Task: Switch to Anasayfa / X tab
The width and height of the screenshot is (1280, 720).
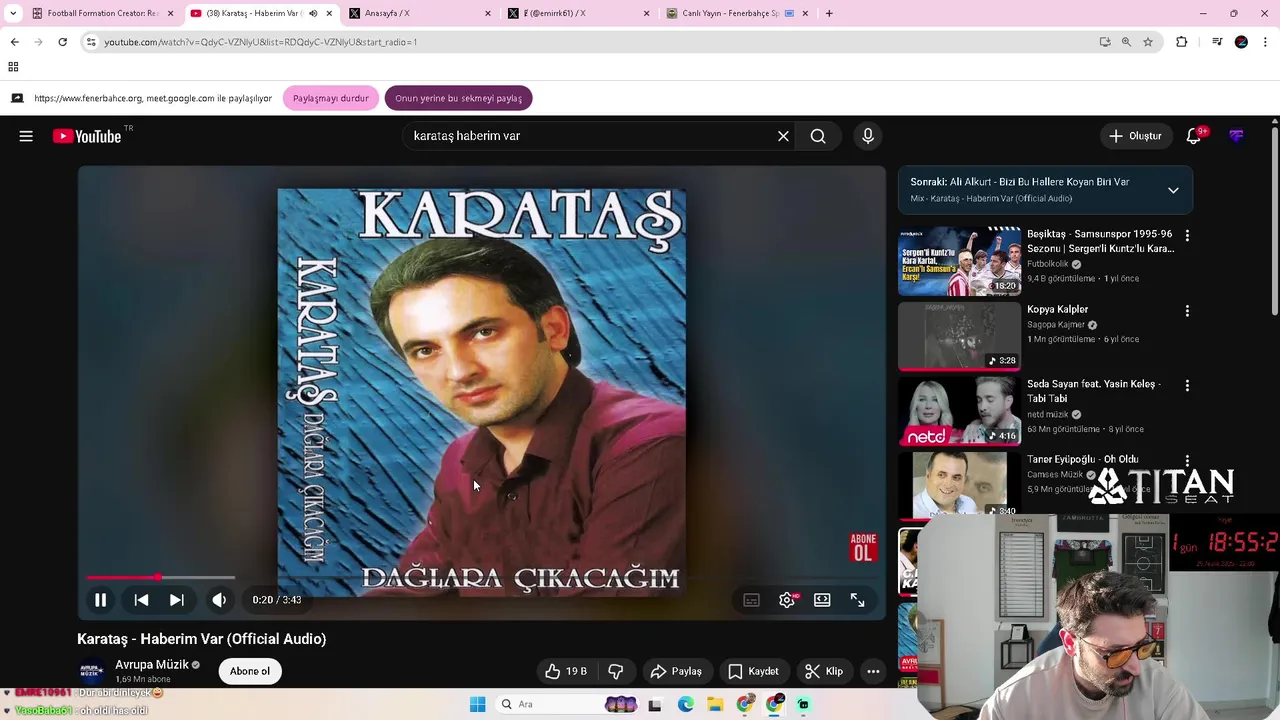Action: point(418,13)
